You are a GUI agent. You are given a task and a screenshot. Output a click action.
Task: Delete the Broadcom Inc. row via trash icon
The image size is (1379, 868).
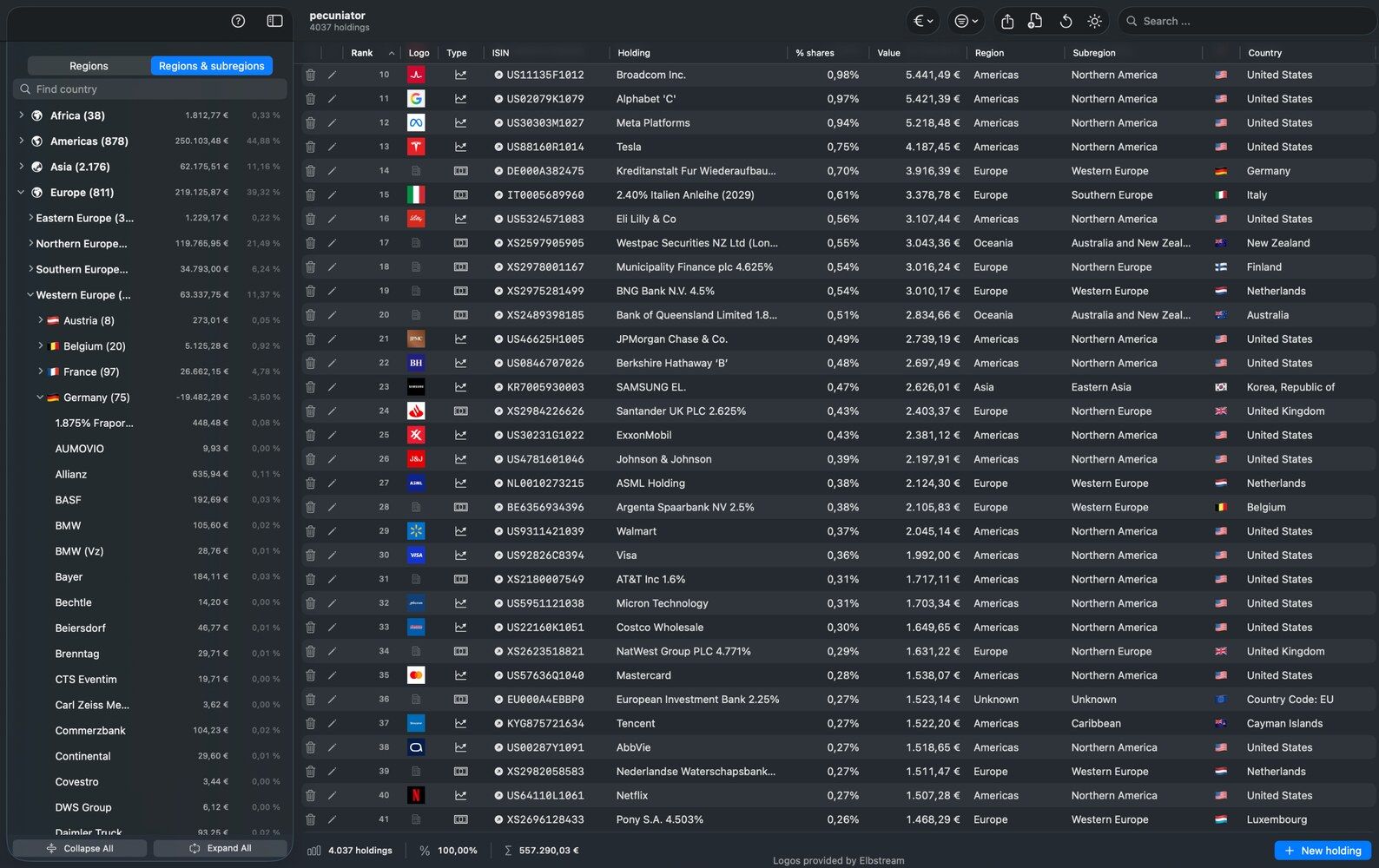310,76
